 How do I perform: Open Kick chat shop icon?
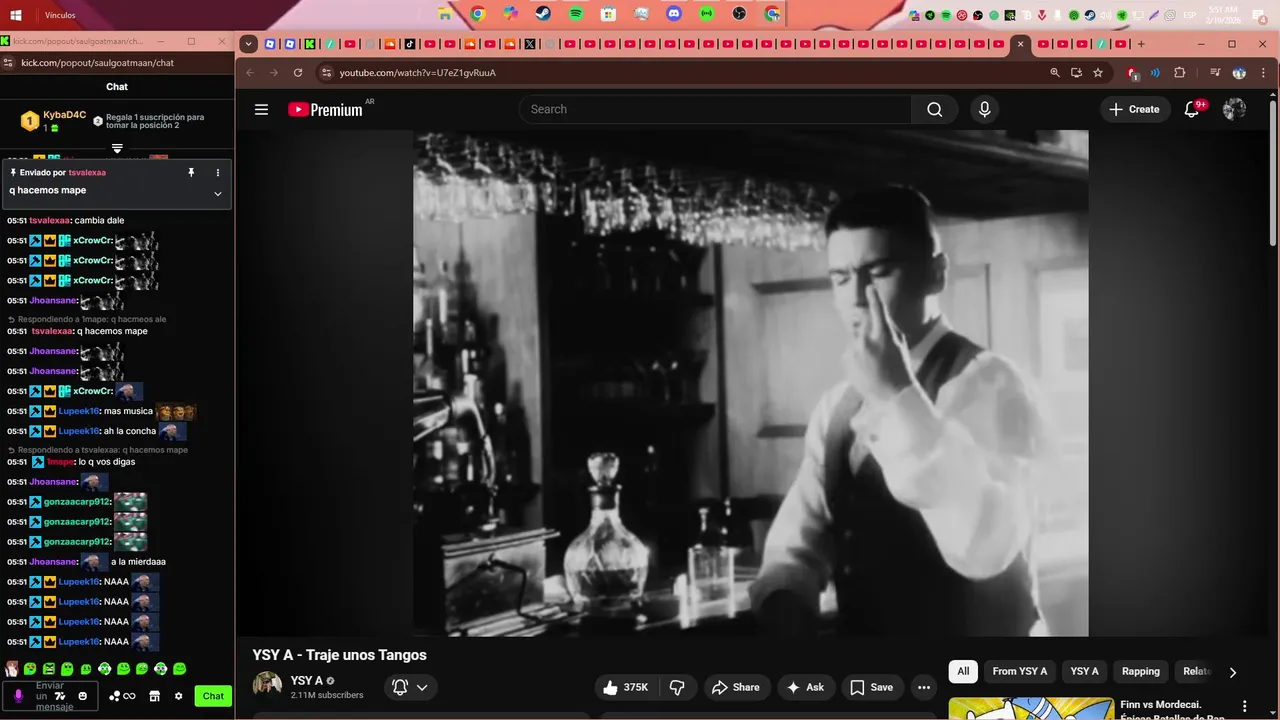pos(155,696)
